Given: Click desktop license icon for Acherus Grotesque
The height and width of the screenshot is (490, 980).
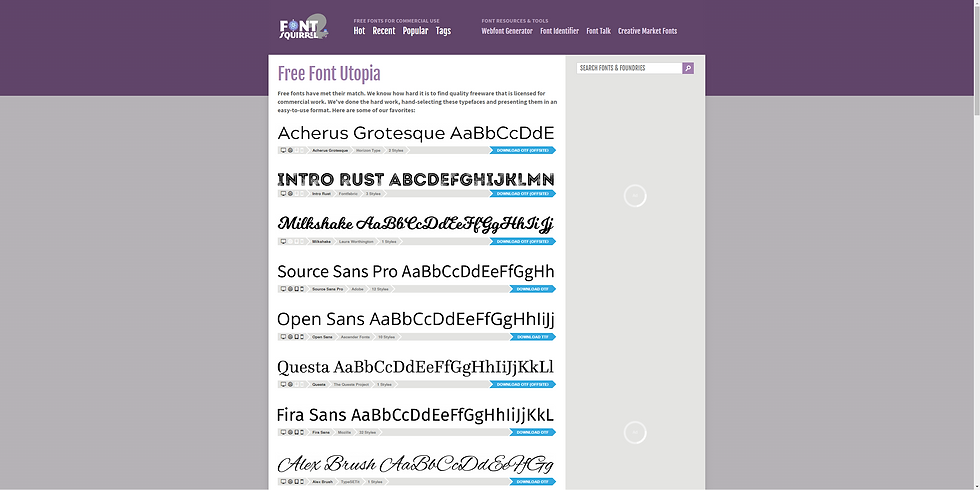Looking at the screenshot, I should coord(283,151).
